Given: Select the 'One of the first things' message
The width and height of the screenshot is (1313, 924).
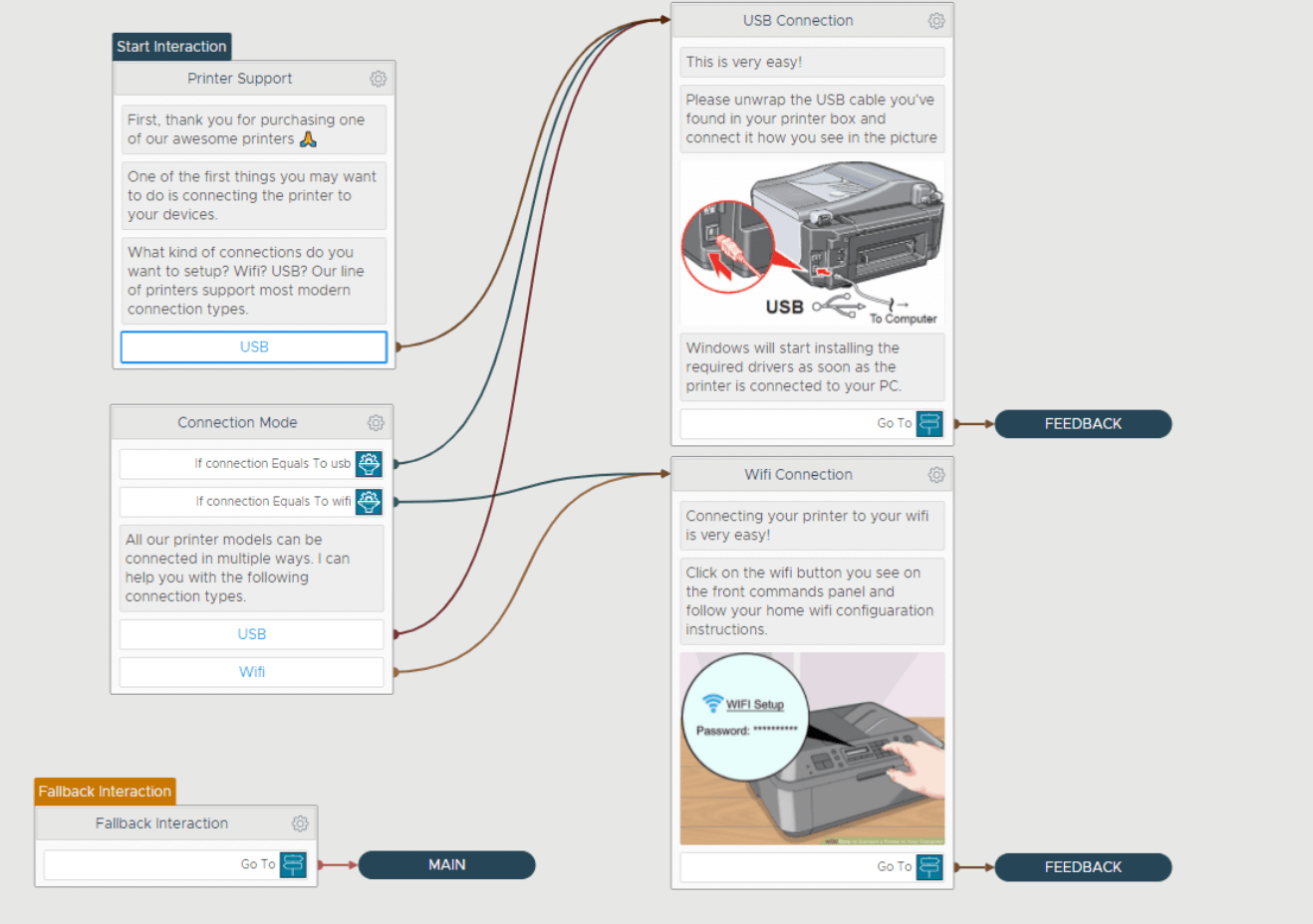Looking at the screenshot, I should [254, 195].
